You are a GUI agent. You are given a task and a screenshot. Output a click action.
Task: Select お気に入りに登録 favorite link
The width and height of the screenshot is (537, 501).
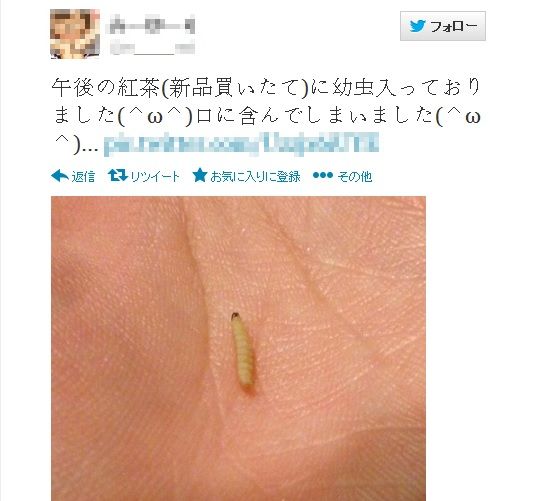(255, 176)
